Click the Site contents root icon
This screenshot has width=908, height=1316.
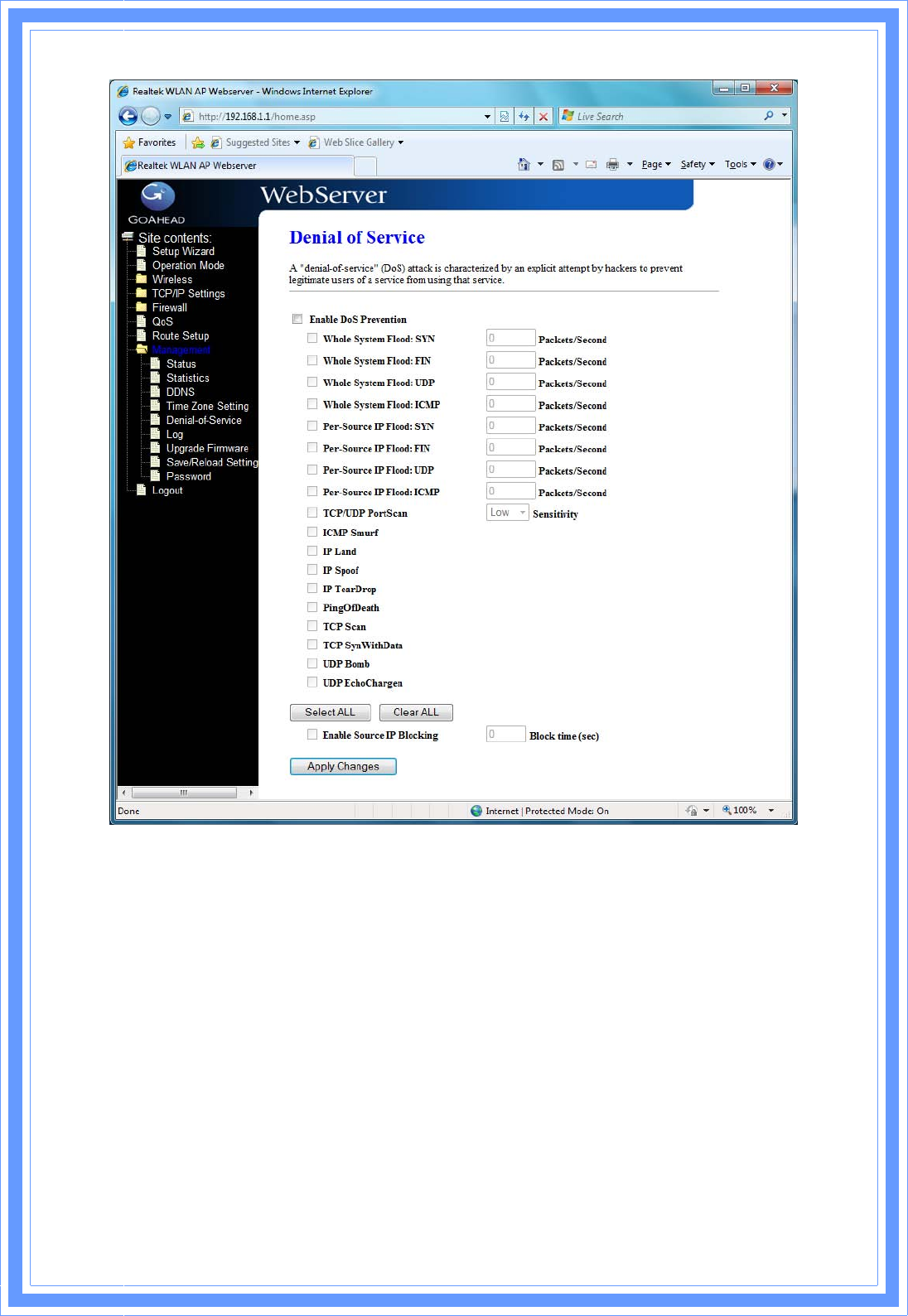pos(128,237)
